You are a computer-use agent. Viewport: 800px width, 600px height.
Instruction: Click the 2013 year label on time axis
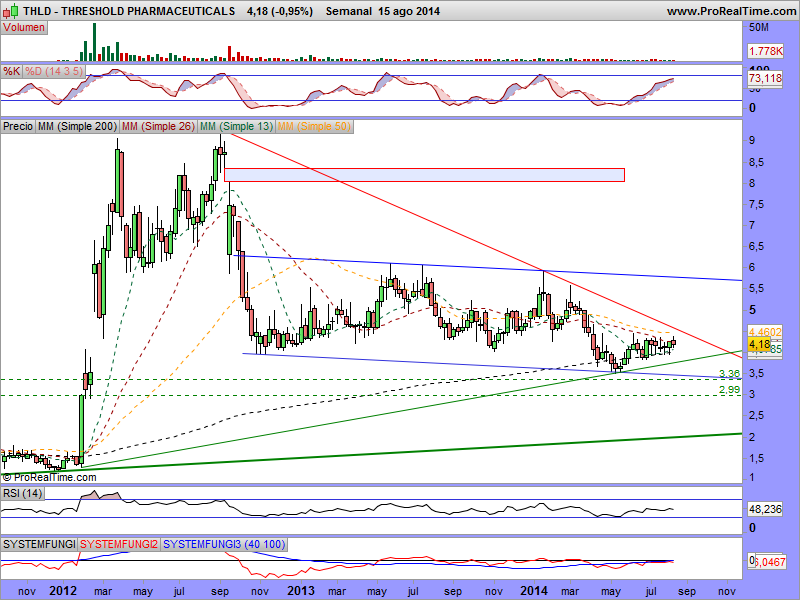tap(301, 591)
